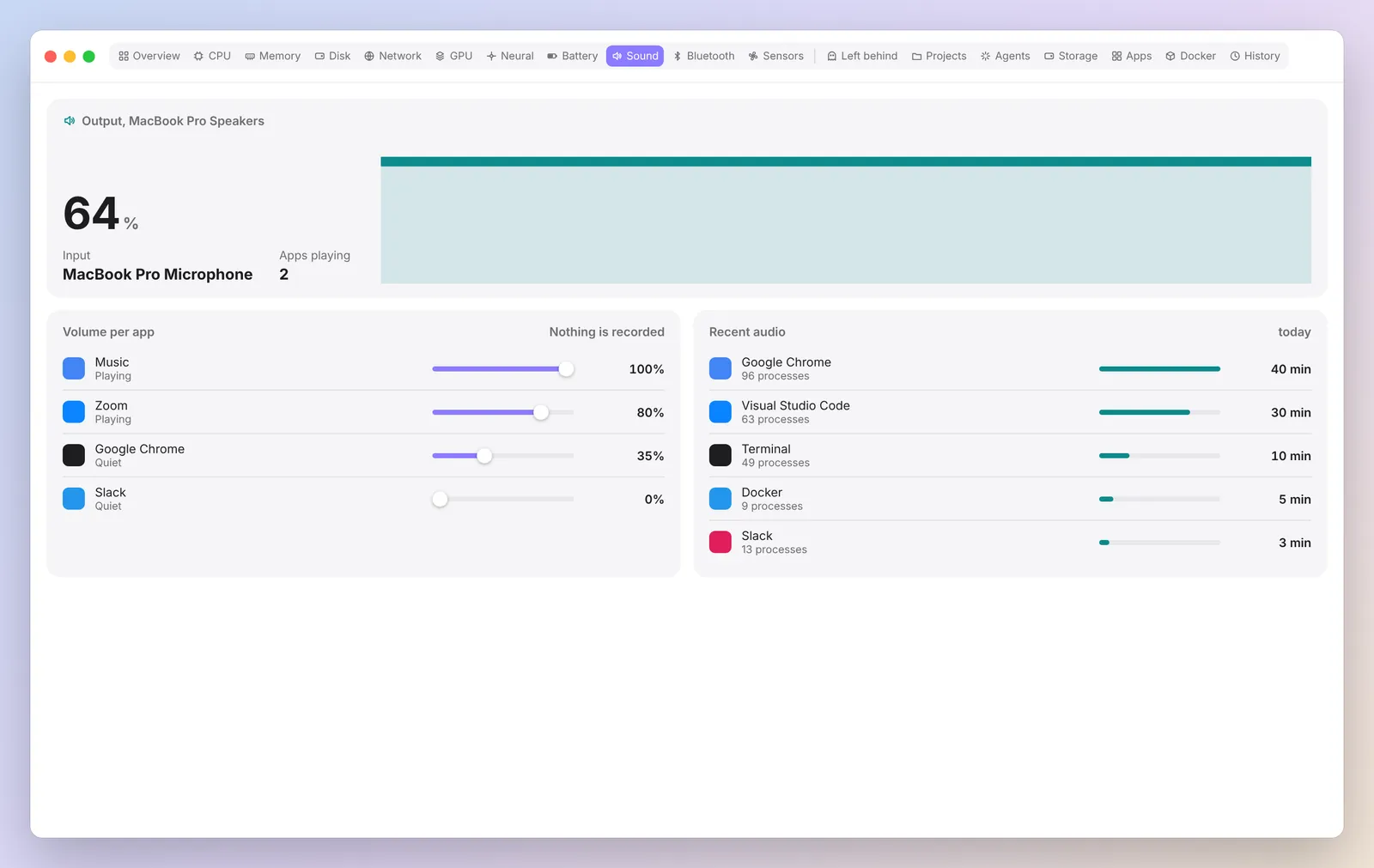Open the Apps tab
Viewport: 1374px width, 868px height.
point(1131,56)
